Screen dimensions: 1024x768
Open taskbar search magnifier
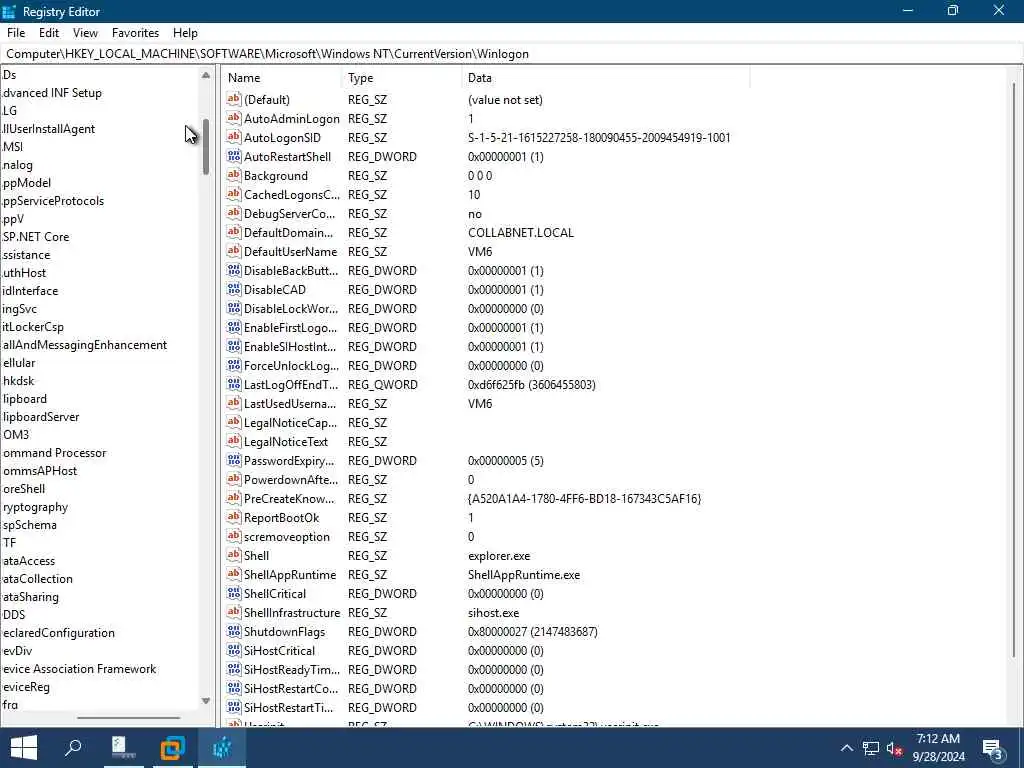[x=72, y=748]
